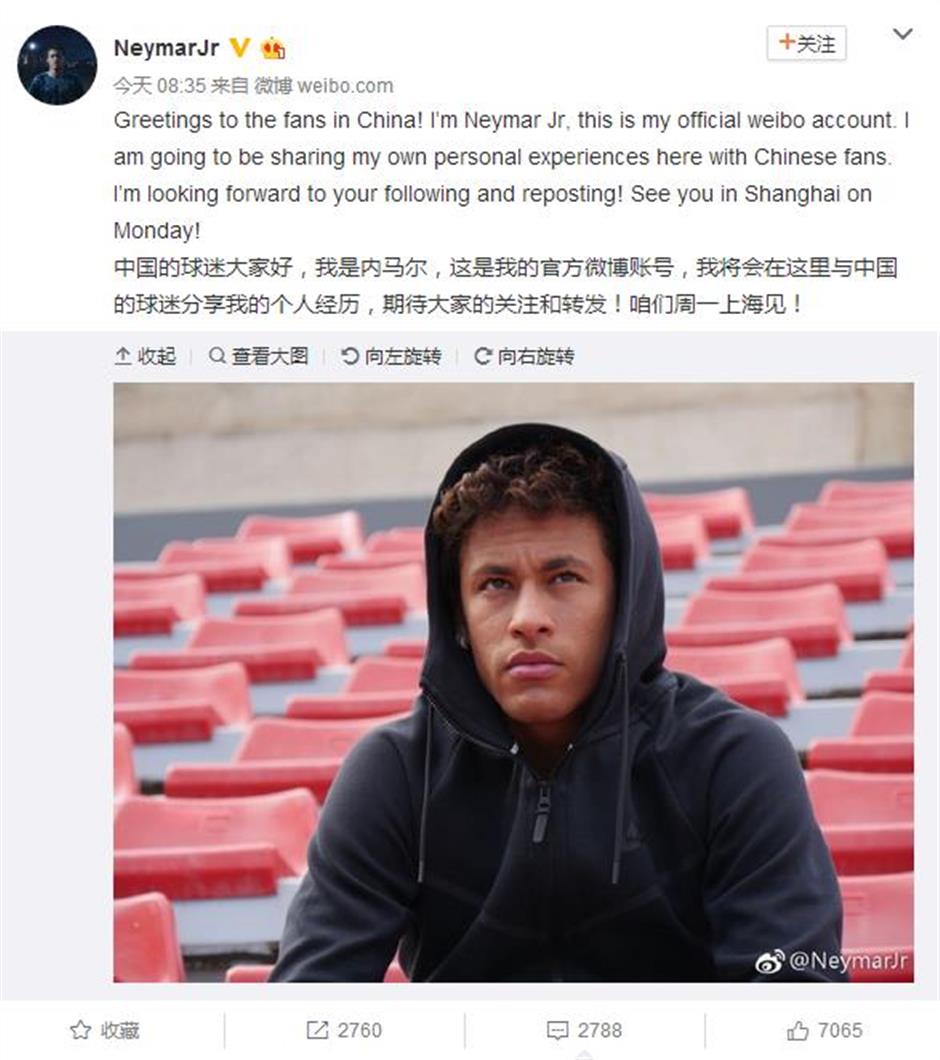View full-size image via 查看大图

coord(258,356)
